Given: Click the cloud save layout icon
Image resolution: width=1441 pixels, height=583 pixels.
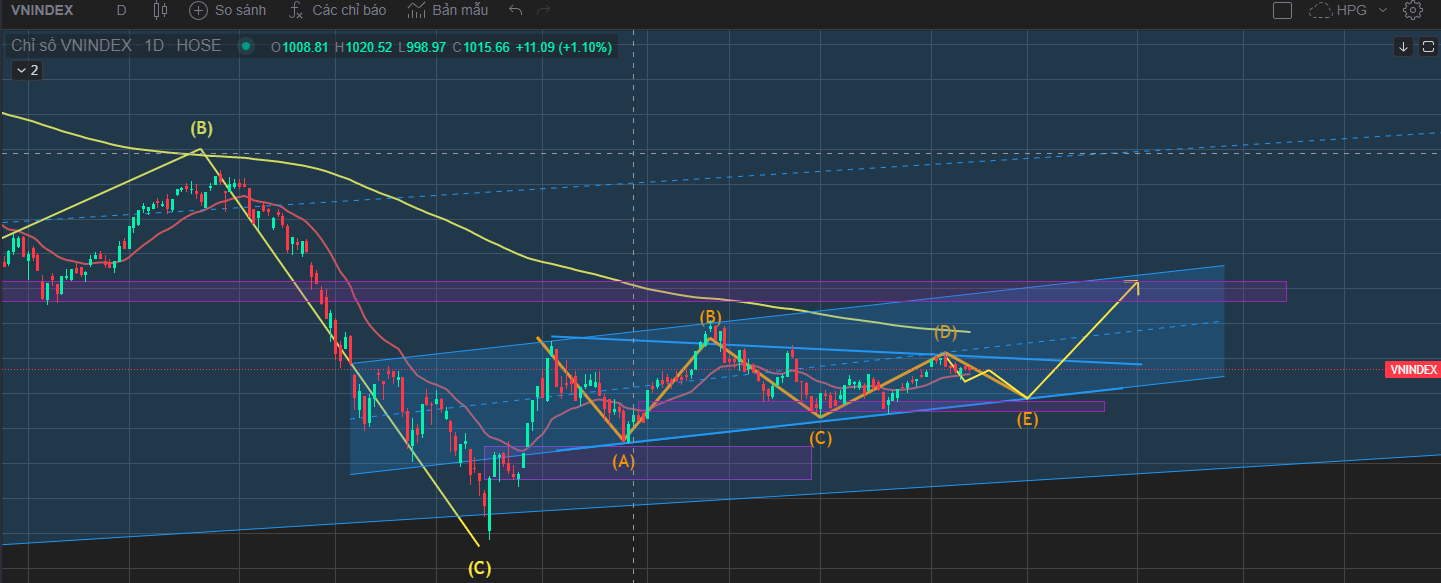Looking at the screenshot, I should pos(1320,11).
